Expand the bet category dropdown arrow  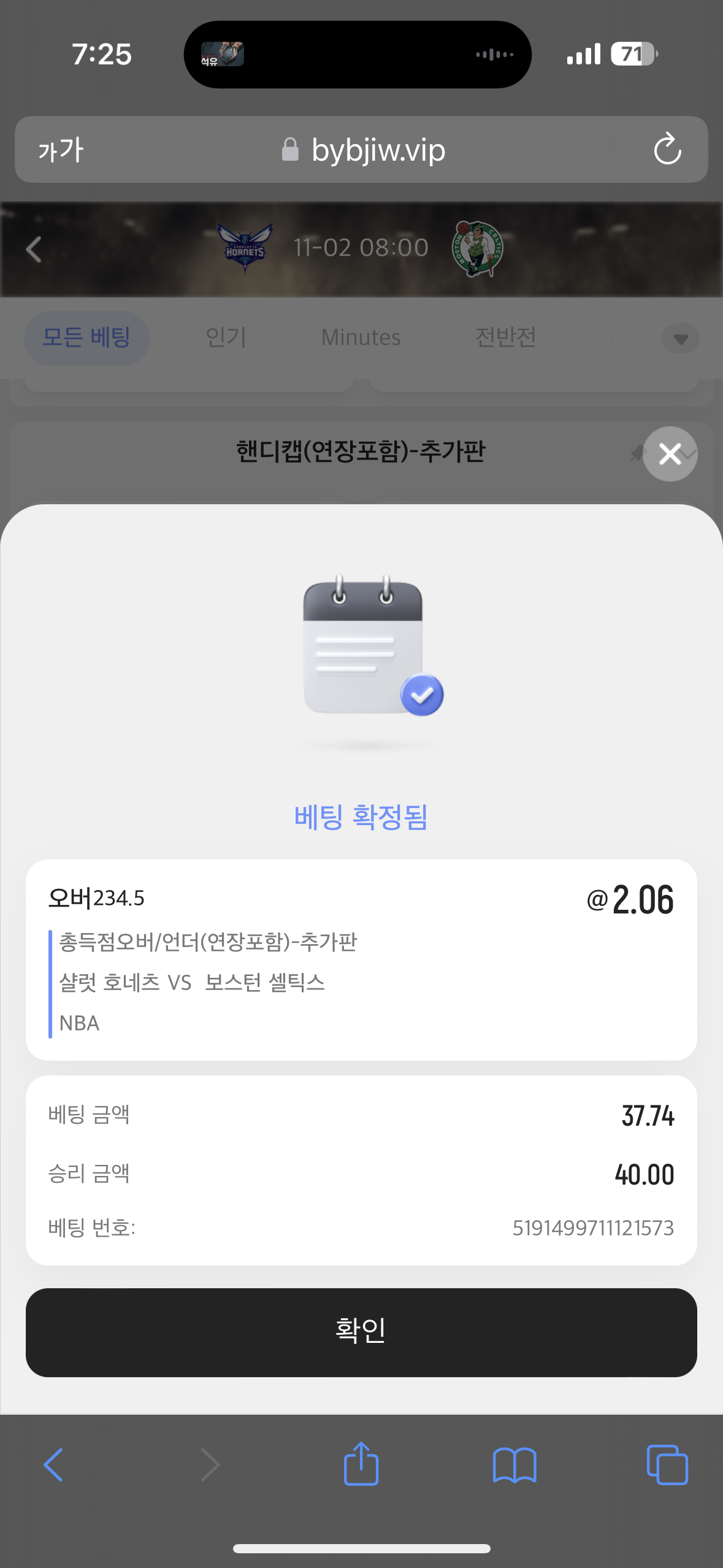(680, 339)
